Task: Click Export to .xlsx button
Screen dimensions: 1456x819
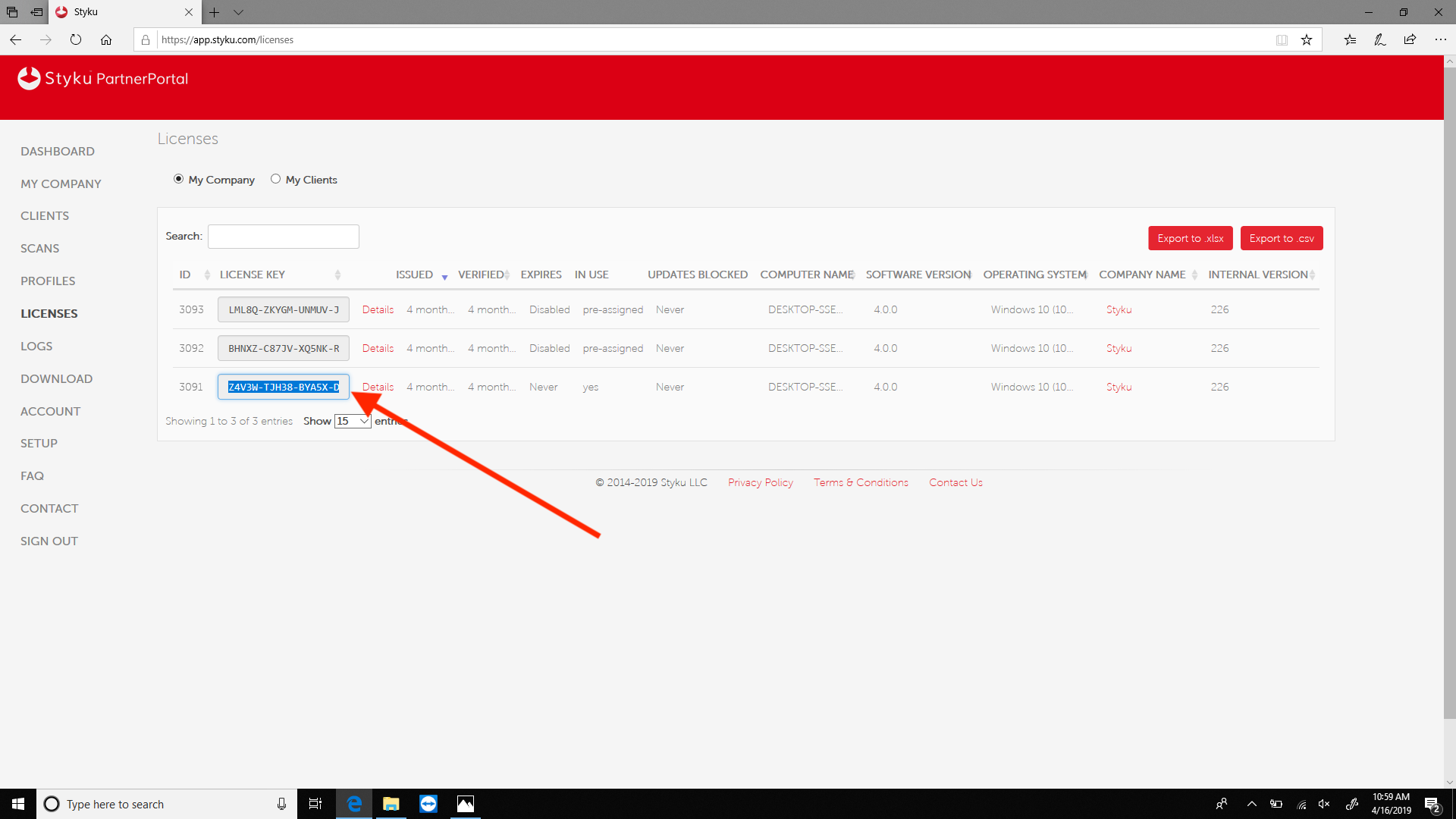Action: click(x=1190, y=238)
